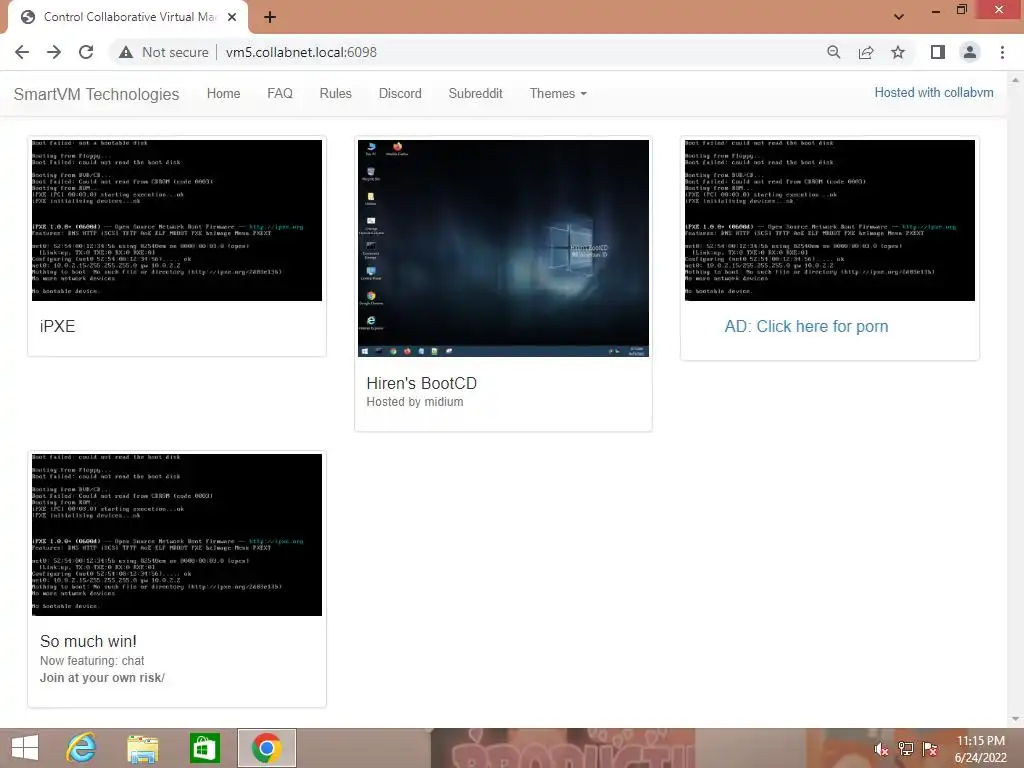Select the Control Collaborative Virtual Machines tab

(127, 17)
